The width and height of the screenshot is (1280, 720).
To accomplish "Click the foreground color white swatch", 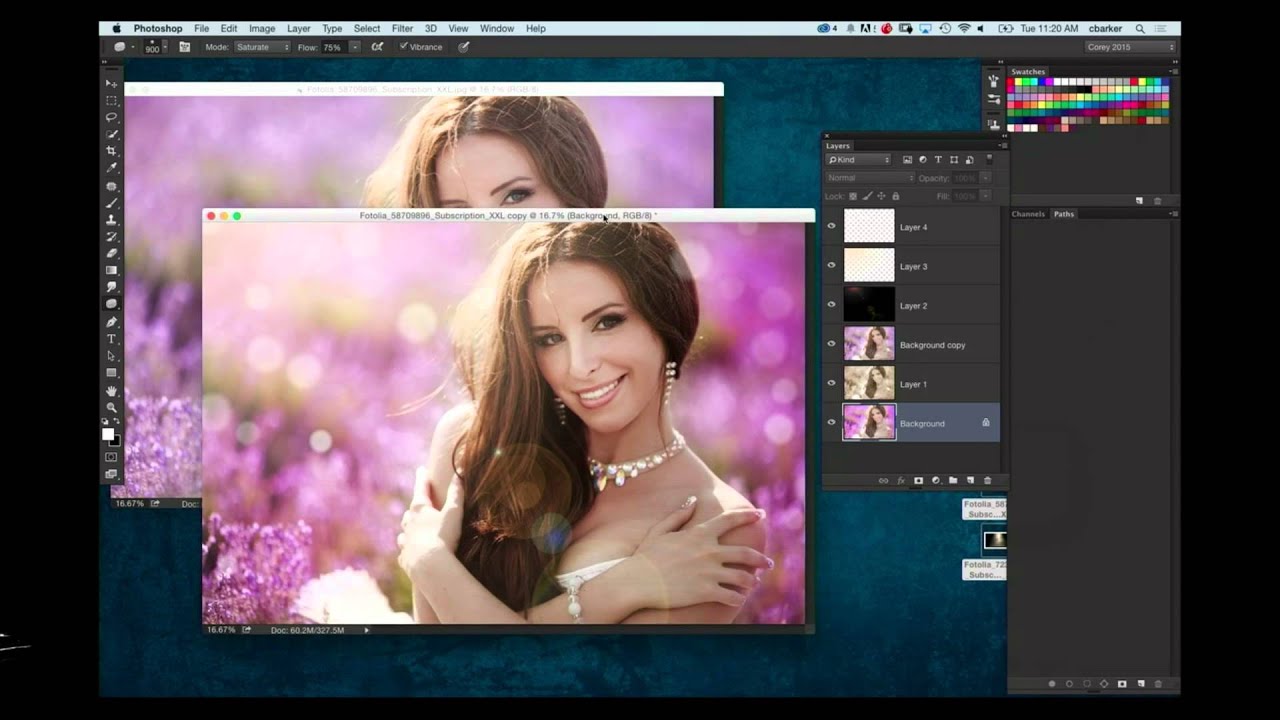I will [x=108, y=433].
